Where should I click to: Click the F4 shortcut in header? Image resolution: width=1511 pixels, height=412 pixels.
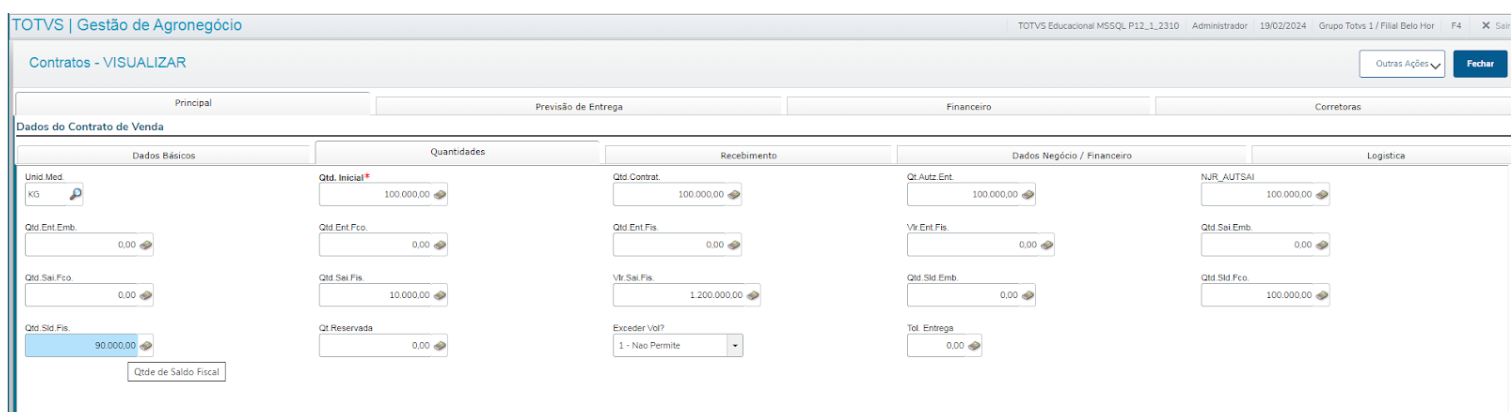pyautogui.click(x=1456, y=26)
